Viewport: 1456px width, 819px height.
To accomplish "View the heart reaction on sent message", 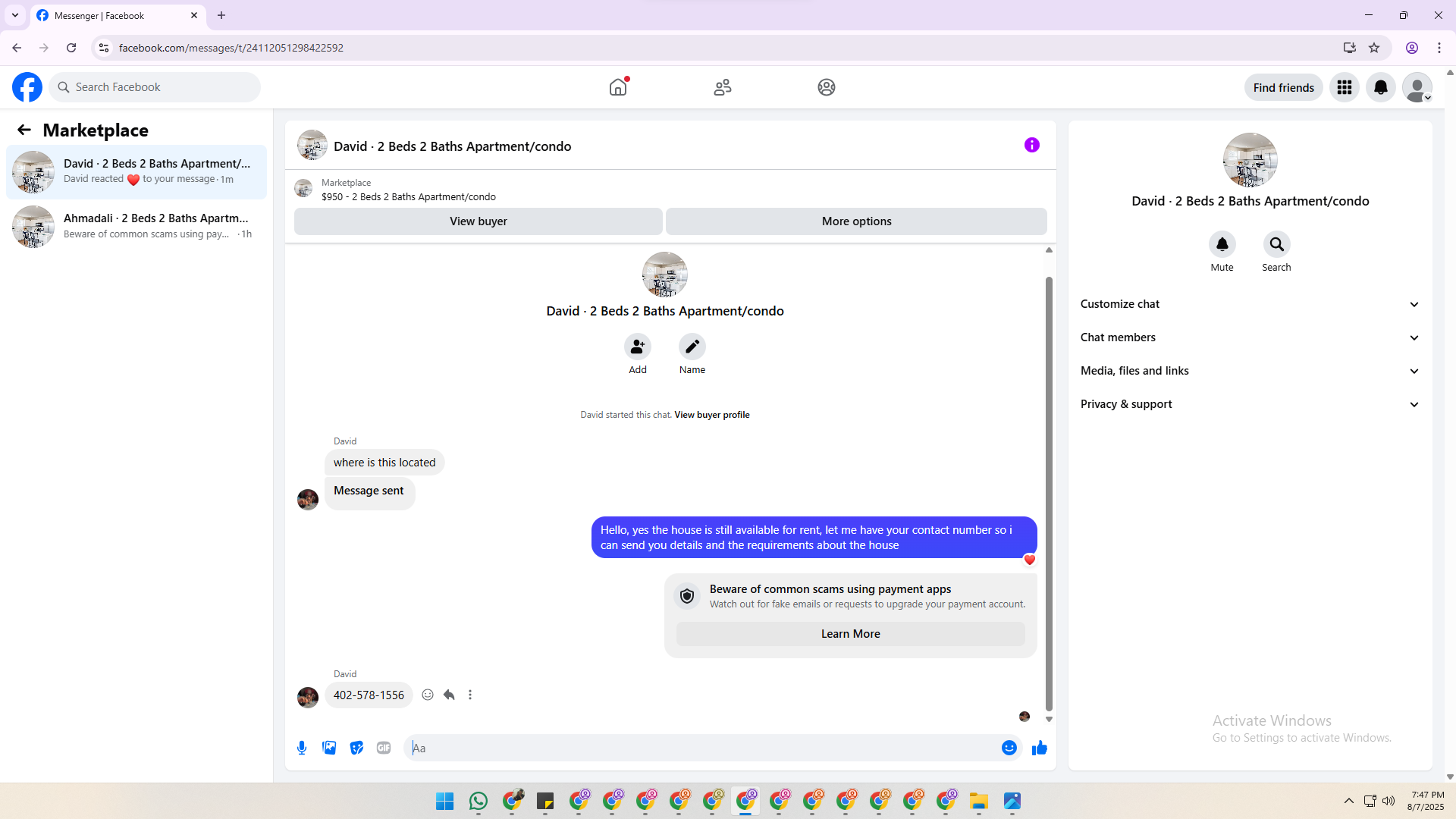I will click(x=1029, y=560).
